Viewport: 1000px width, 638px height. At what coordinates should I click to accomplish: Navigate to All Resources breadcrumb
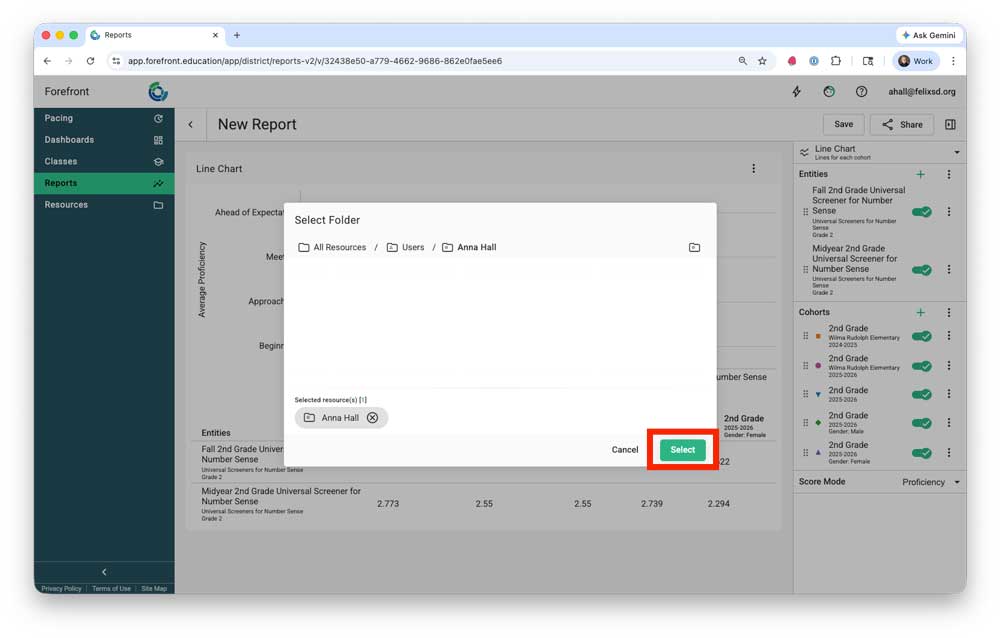[339, 247]
